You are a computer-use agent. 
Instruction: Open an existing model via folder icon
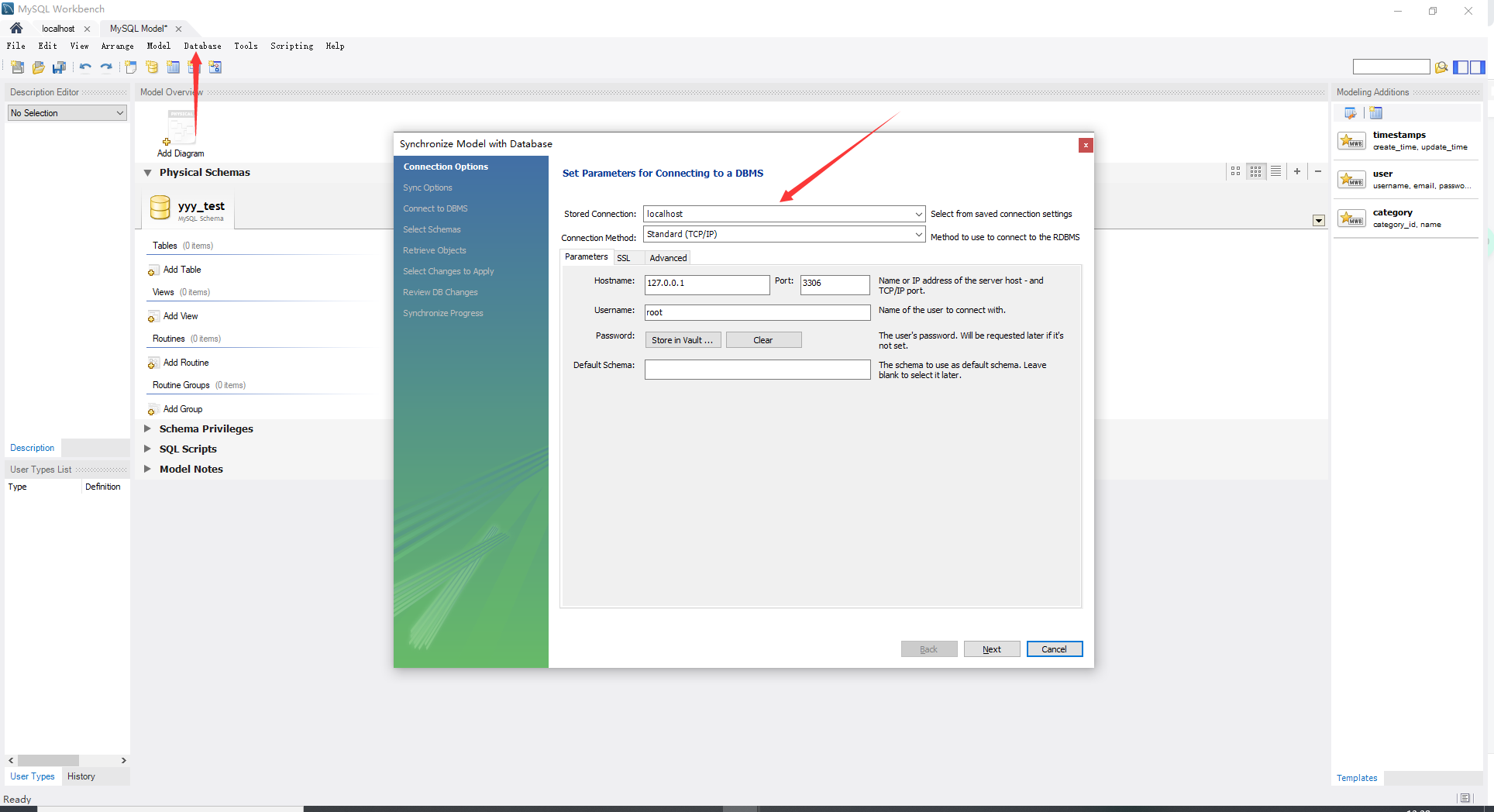37,67
